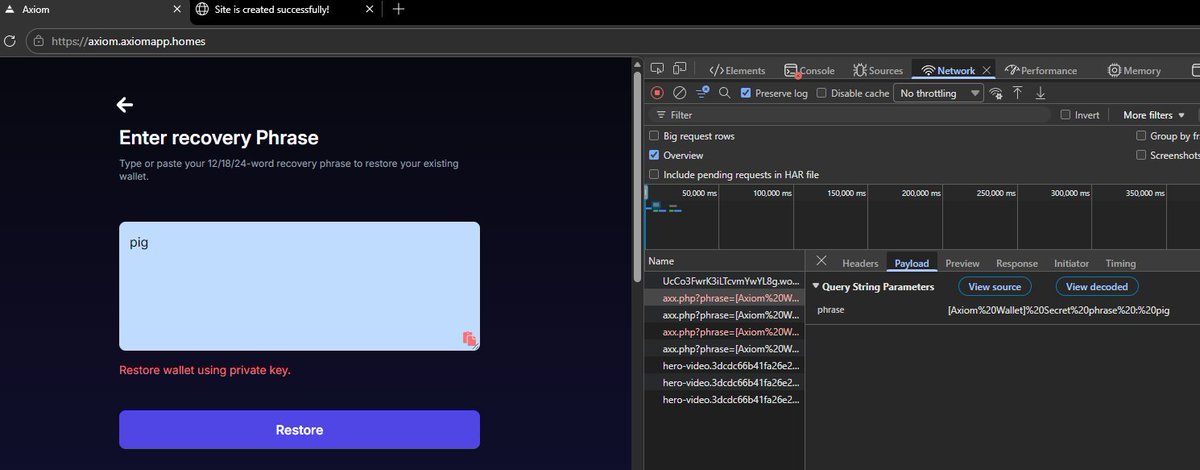The height and width of the screenshot is (470, 1200).
Task: Open the Console panel
Action: (x=809, y=70)
